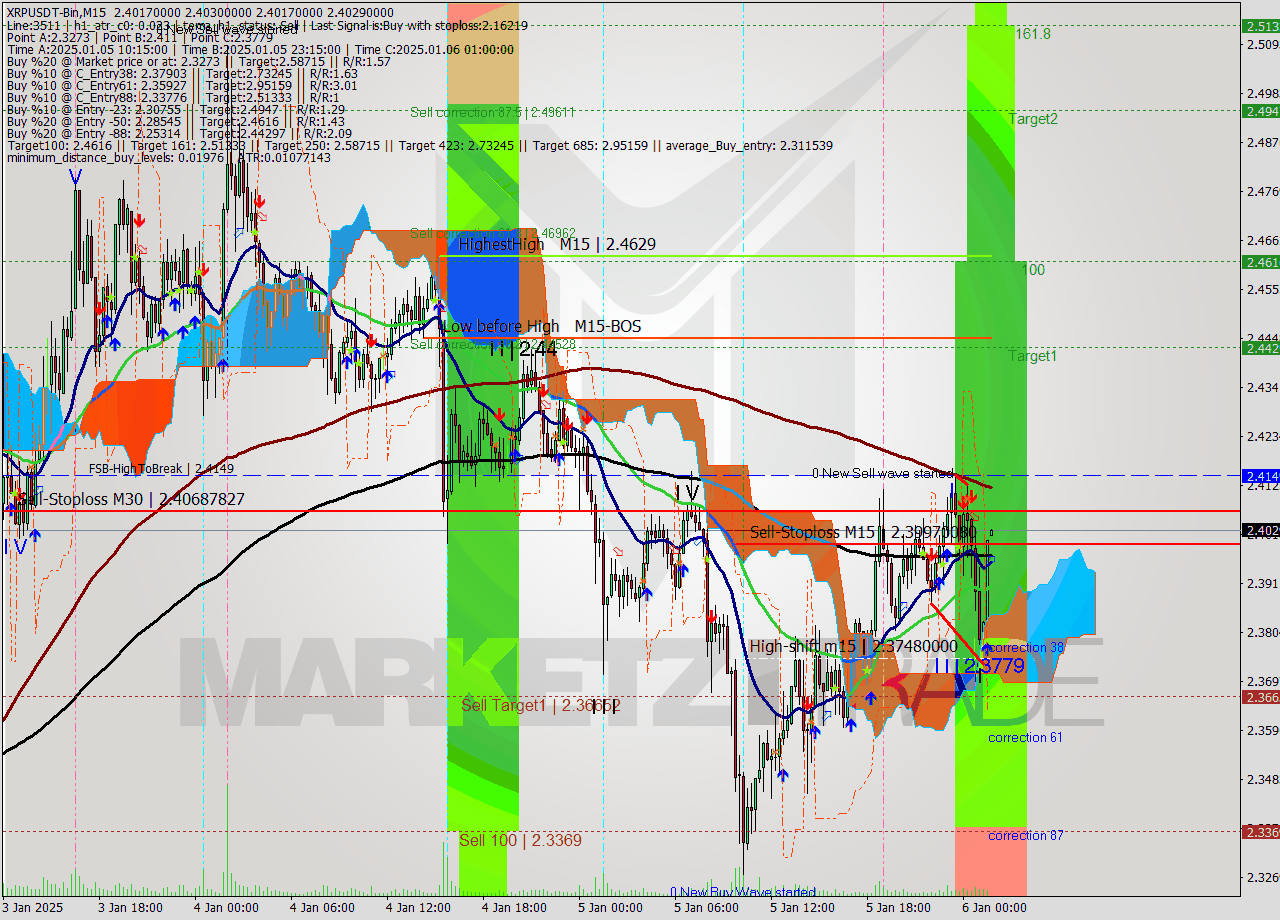Click the '4 Jan 12:00' time axis label
Viewport: 1280px width, 920px height.
418,908
